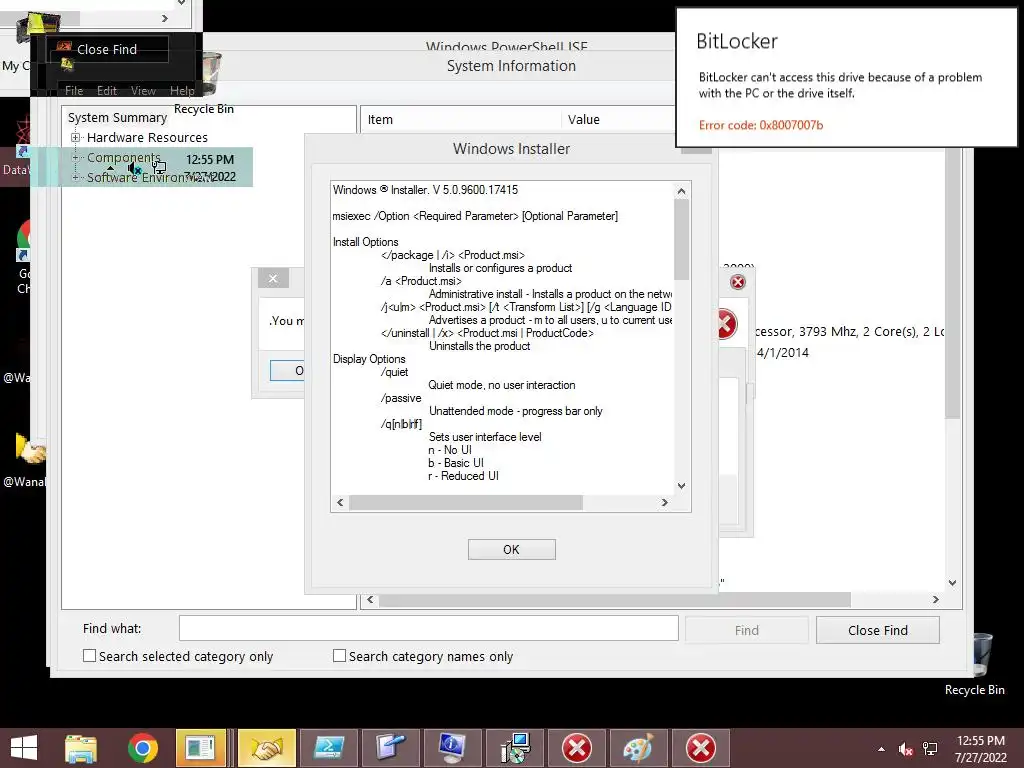The width and height of the screenshot is (1024, 768).
Task: Launch Google Chrome from the taskbar
Action: [x=142, y=748]
